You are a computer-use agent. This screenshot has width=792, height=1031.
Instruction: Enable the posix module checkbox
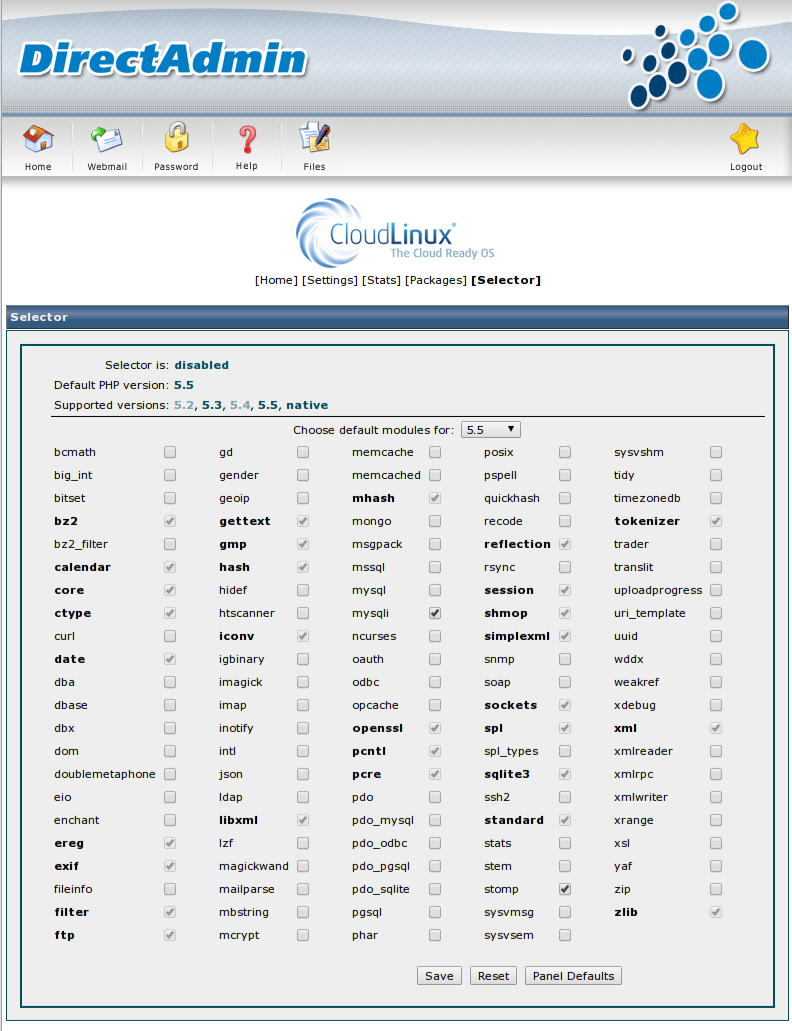[565, 452]
